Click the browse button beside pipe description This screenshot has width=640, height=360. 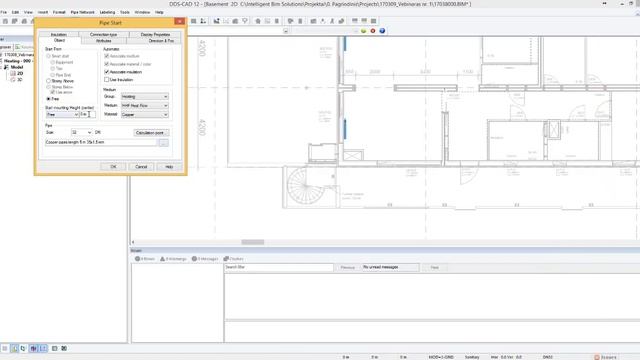tap(164, 143)
